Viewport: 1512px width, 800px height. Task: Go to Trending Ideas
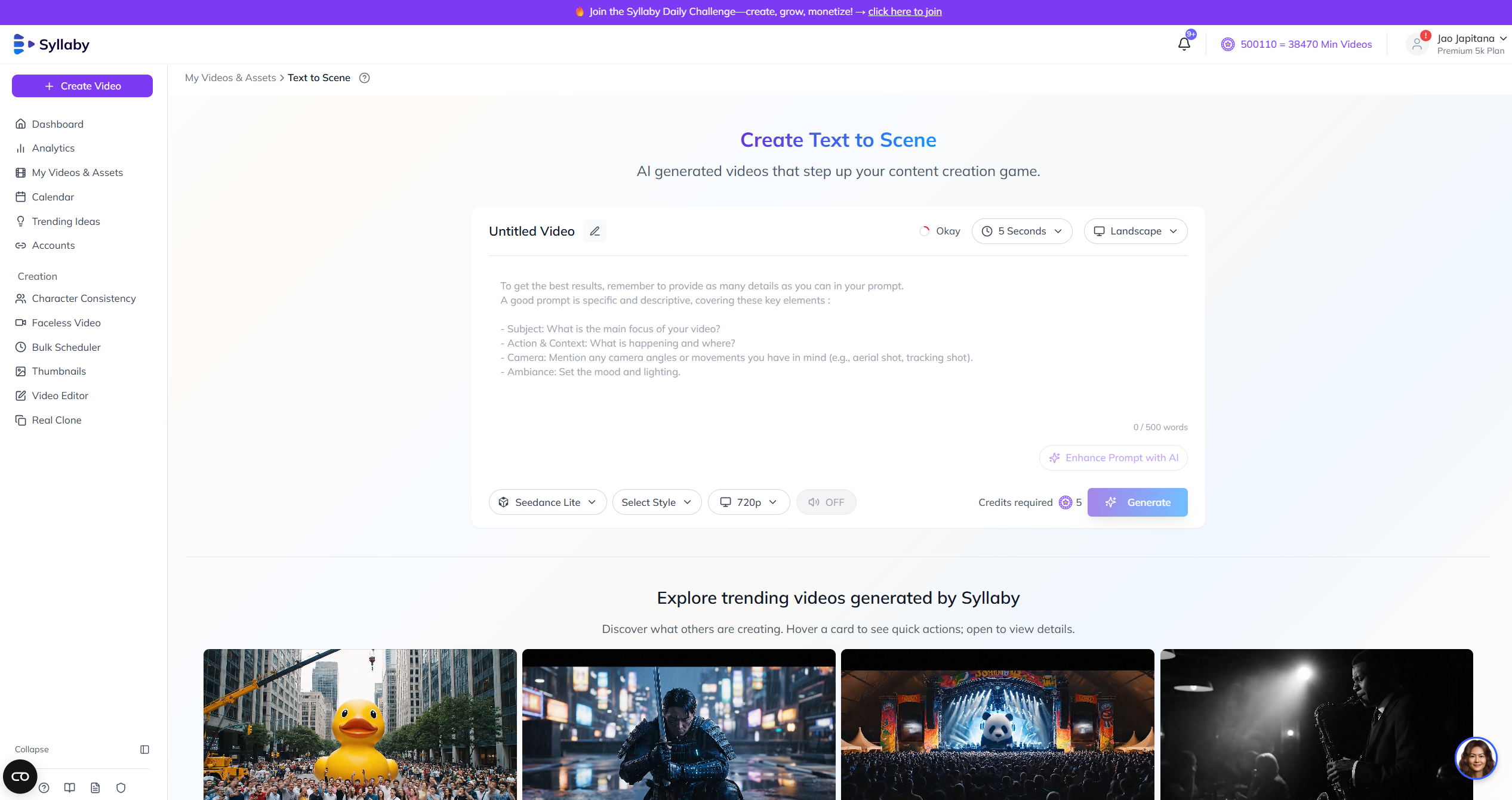(66, 221)
